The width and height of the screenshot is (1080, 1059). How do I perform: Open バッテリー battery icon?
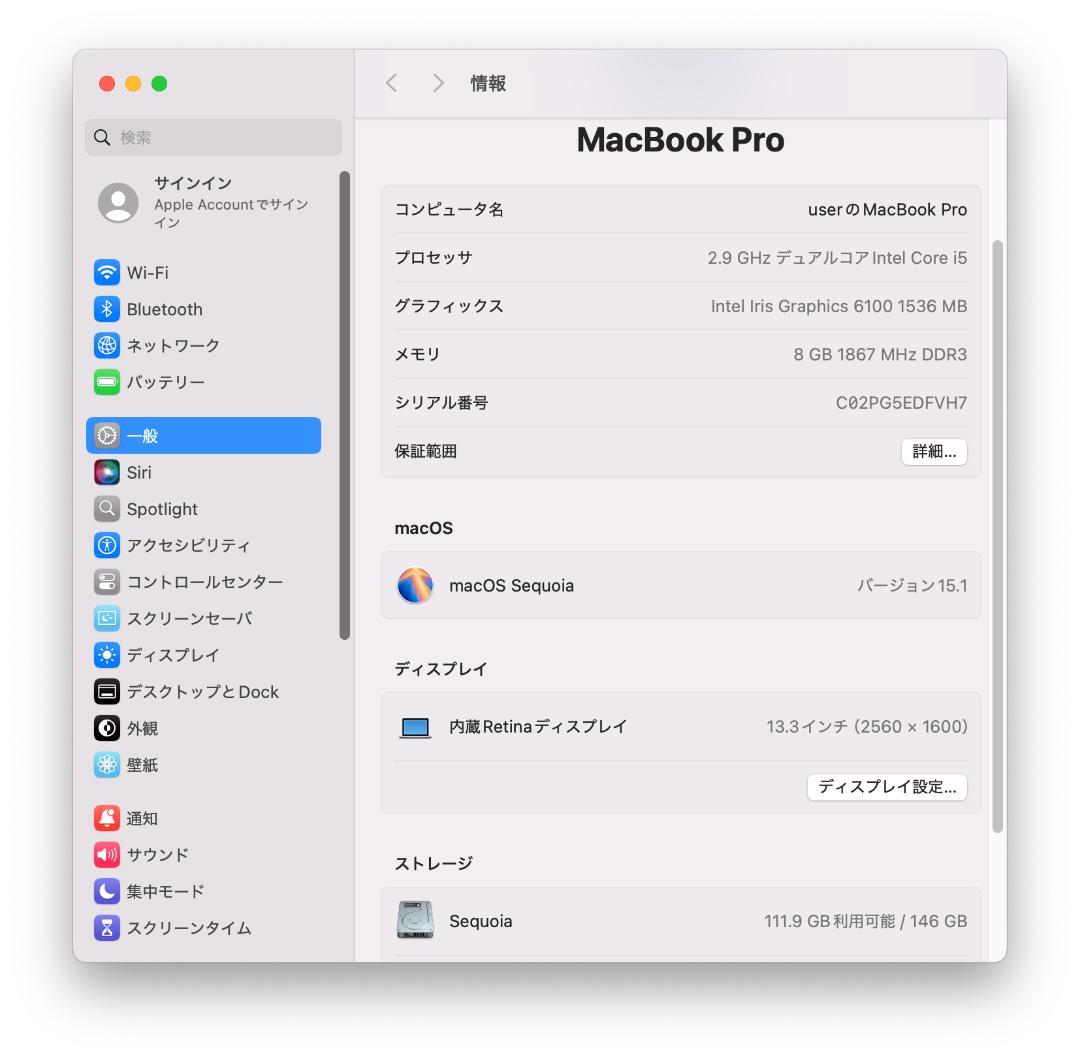pyautogui.click(x=107, y=382)
